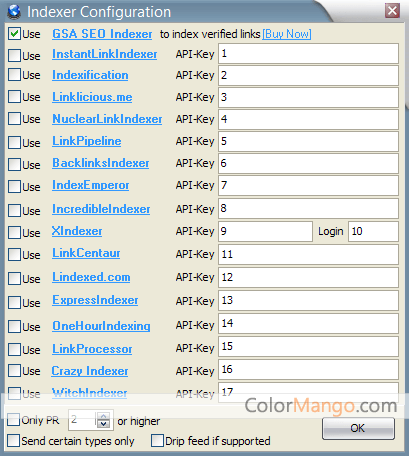Open the GSA SEO Indexer link
The width and height of the screenshot is (409, 456).
point(102,34)
